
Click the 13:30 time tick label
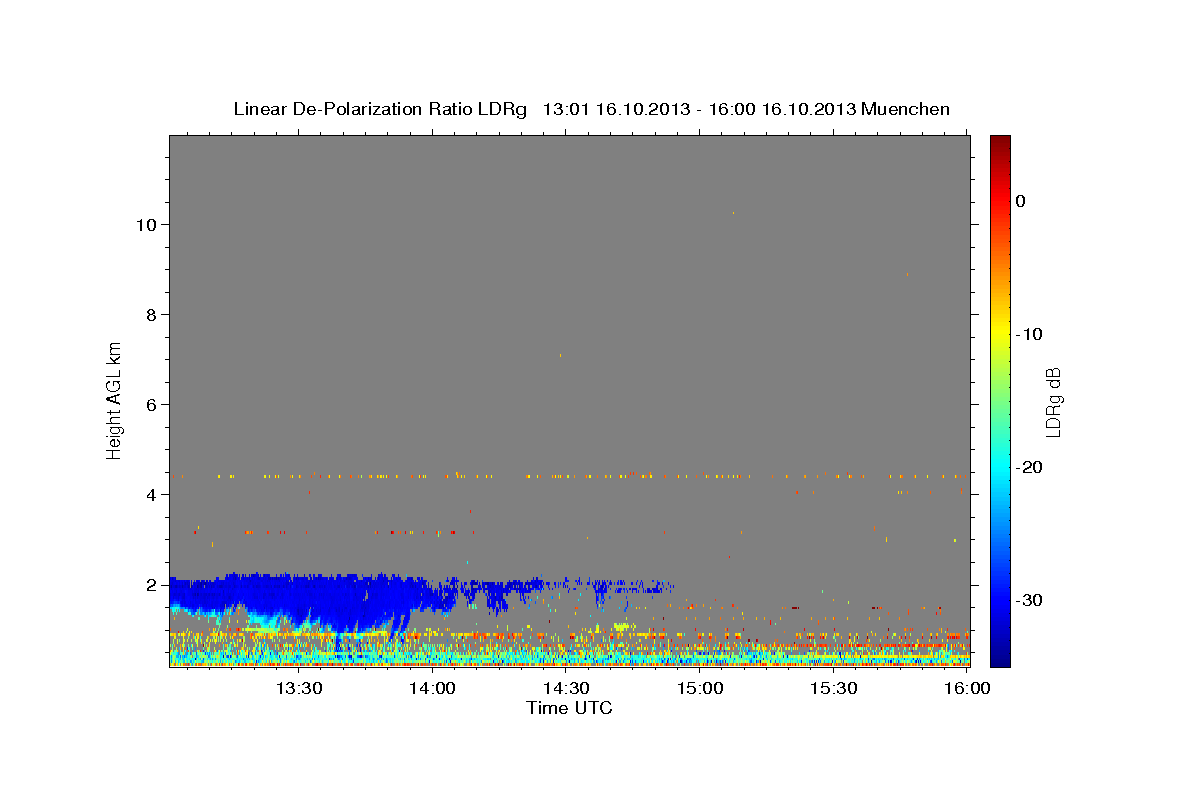click(x=298, y=688)
